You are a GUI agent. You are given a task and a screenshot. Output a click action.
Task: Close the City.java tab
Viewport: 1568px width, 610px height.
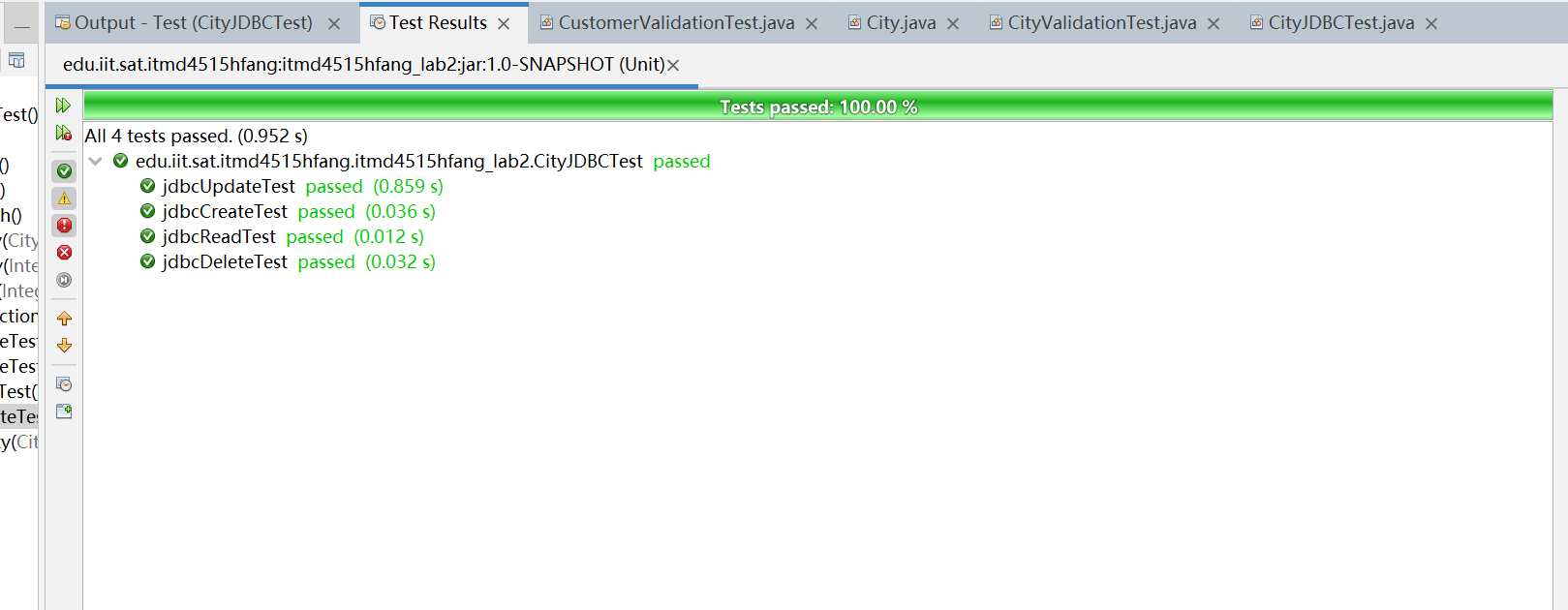pyautogui.click(x=953, y=24)
